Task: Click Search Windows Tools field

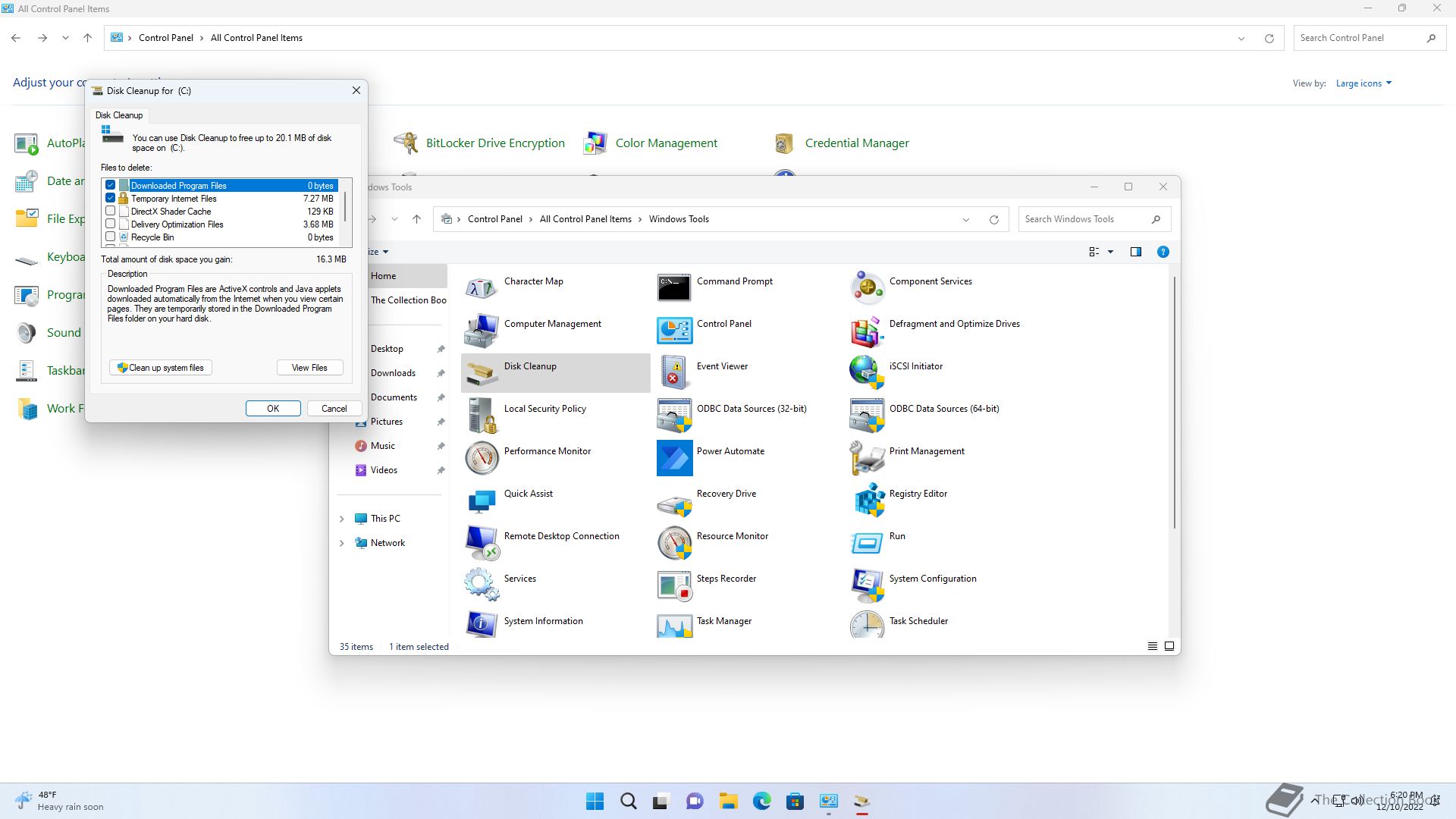Action: [1094, 219]
